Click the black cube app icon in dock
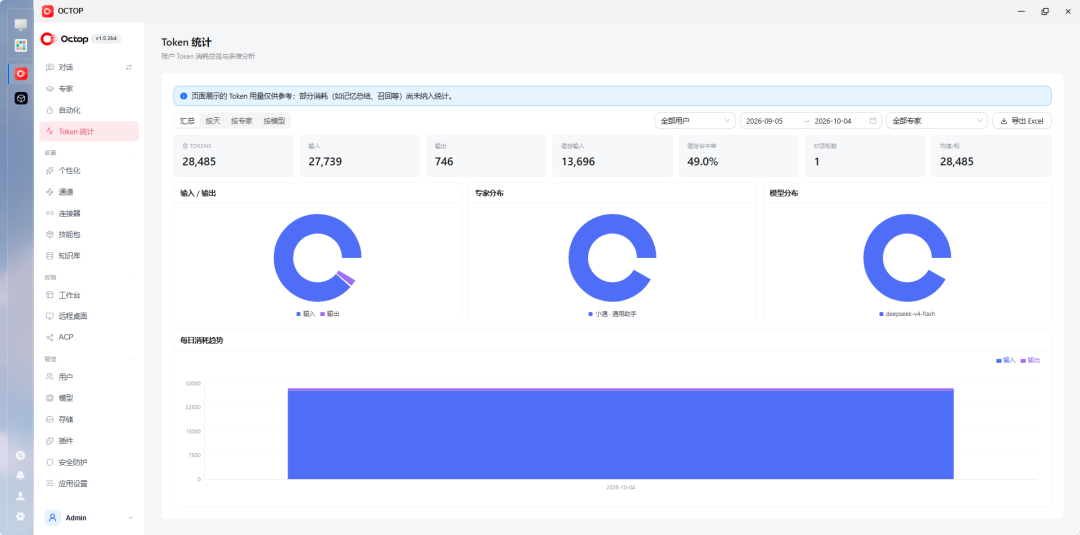1080x535 pixels. pyautogui.click(x=21, y=98)
